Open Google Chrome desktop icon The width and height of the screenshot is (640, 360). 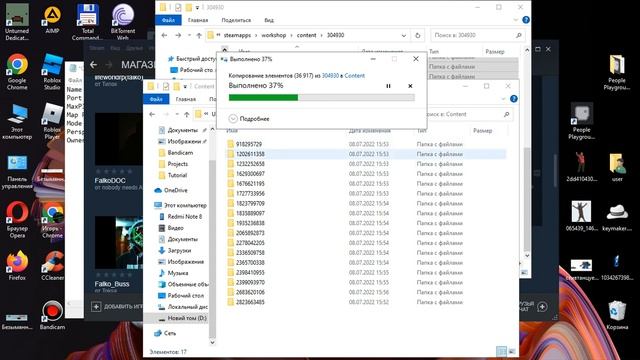(x=17, y=72)
